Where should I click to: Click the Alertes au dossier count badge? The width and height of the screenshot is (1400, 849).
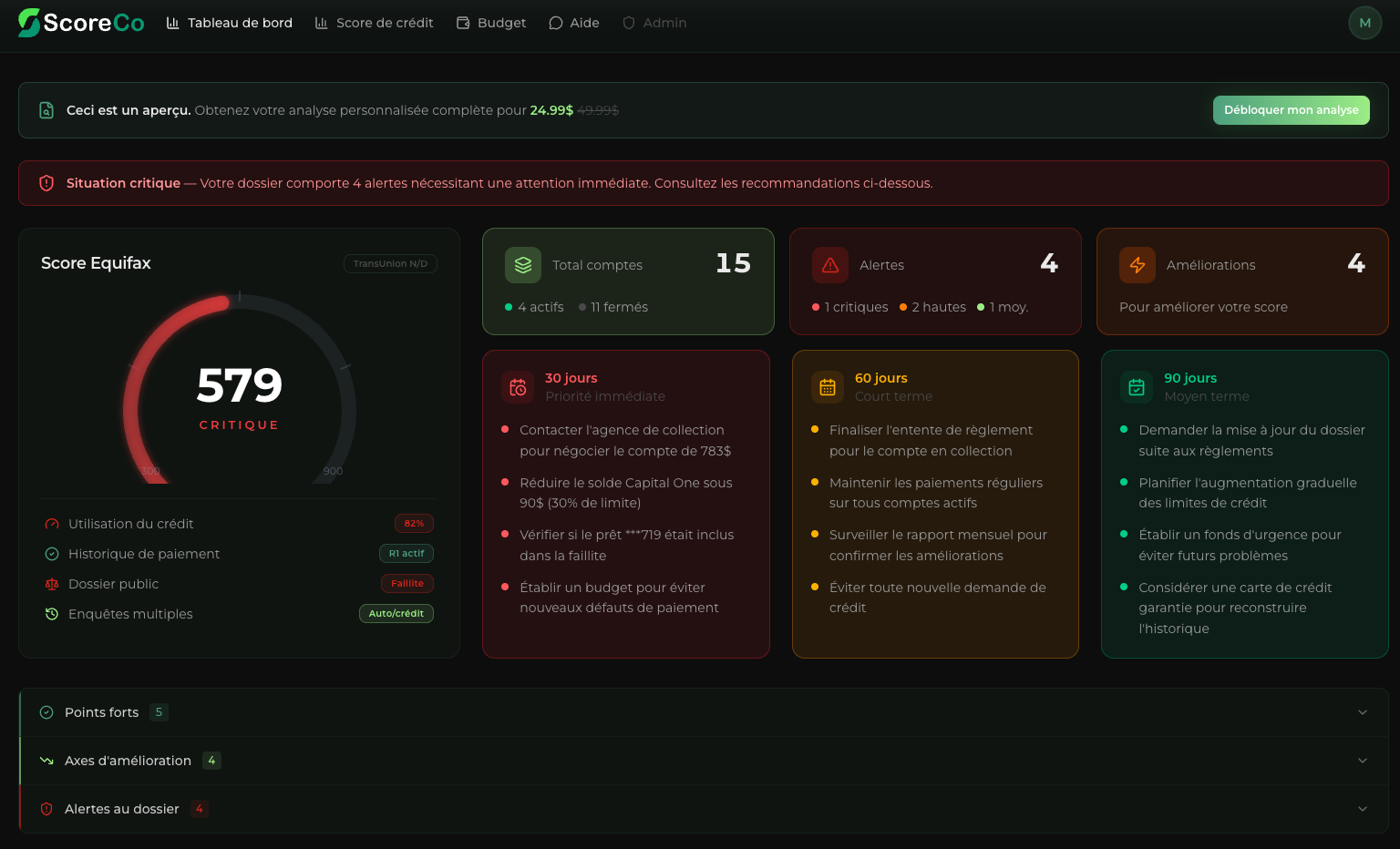[x=200, y=809]
